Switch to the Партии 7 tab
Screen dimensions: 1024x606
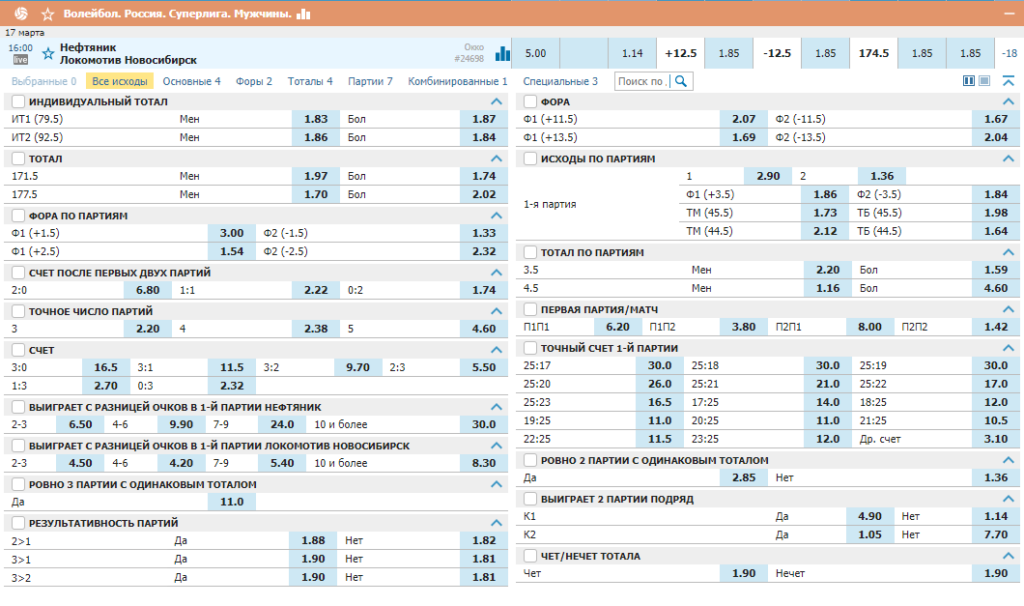pos(370,81)
